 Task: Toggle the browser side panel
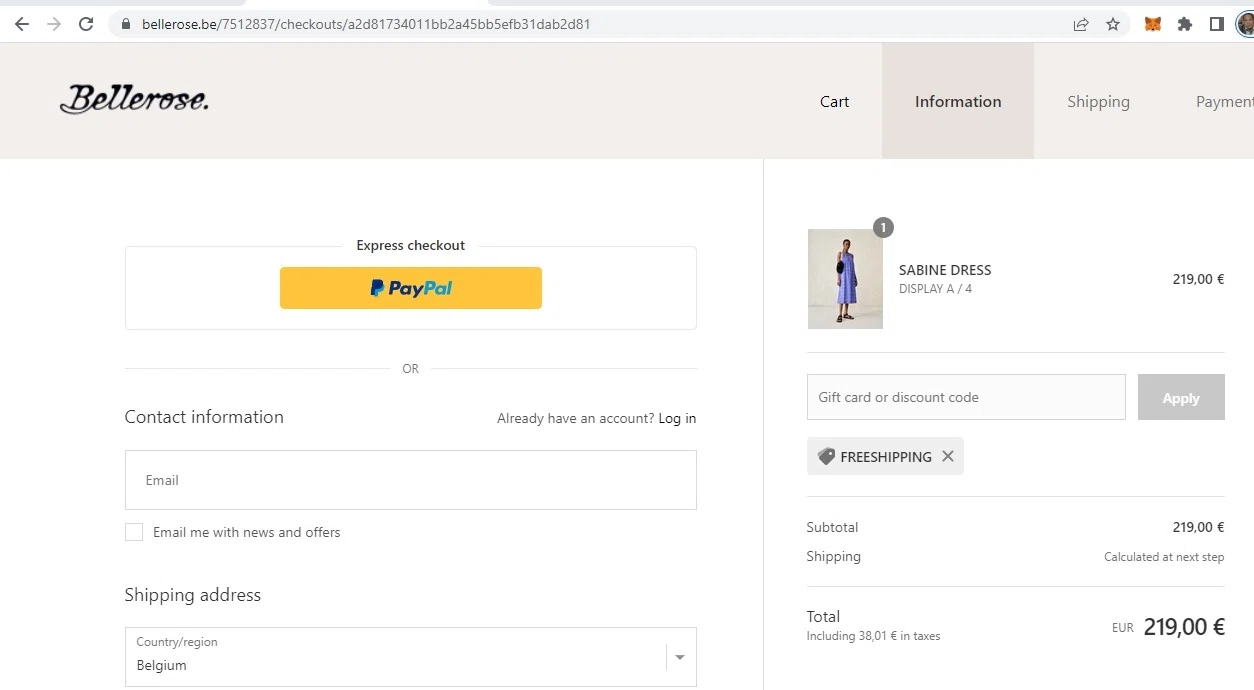coord(1217,24)
